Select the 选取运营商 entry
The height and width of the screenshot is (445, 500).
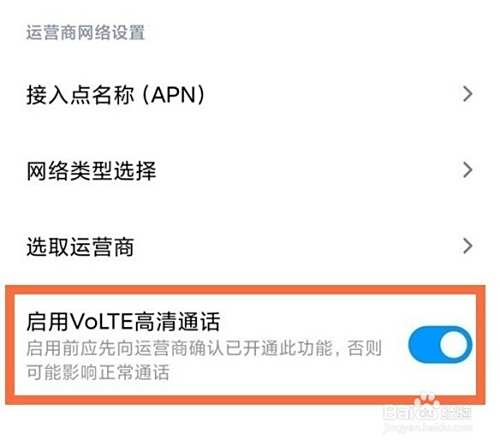tap(250, 247)
